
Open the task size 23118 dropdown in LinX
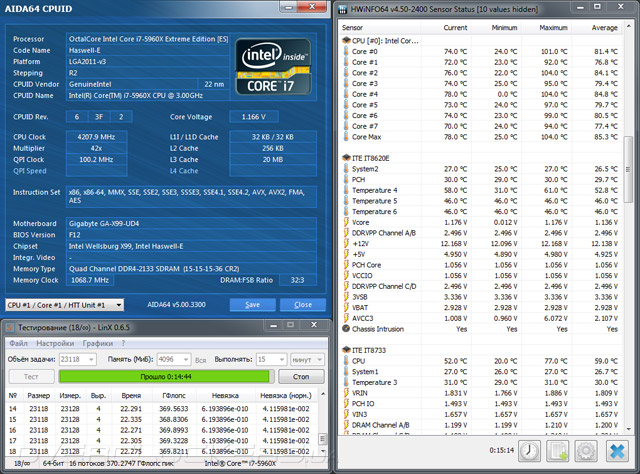coord(78,359)
